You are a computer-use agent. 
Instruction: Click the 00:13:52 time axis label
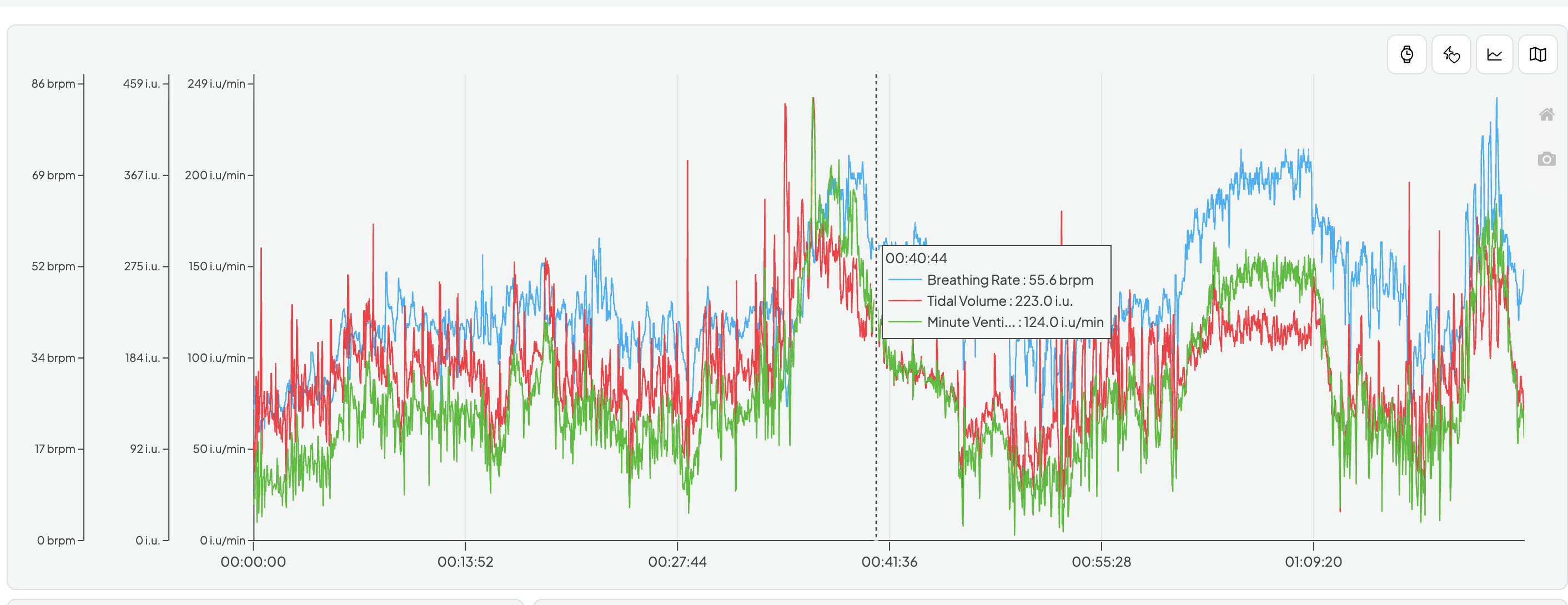click(x=465, y=562)
